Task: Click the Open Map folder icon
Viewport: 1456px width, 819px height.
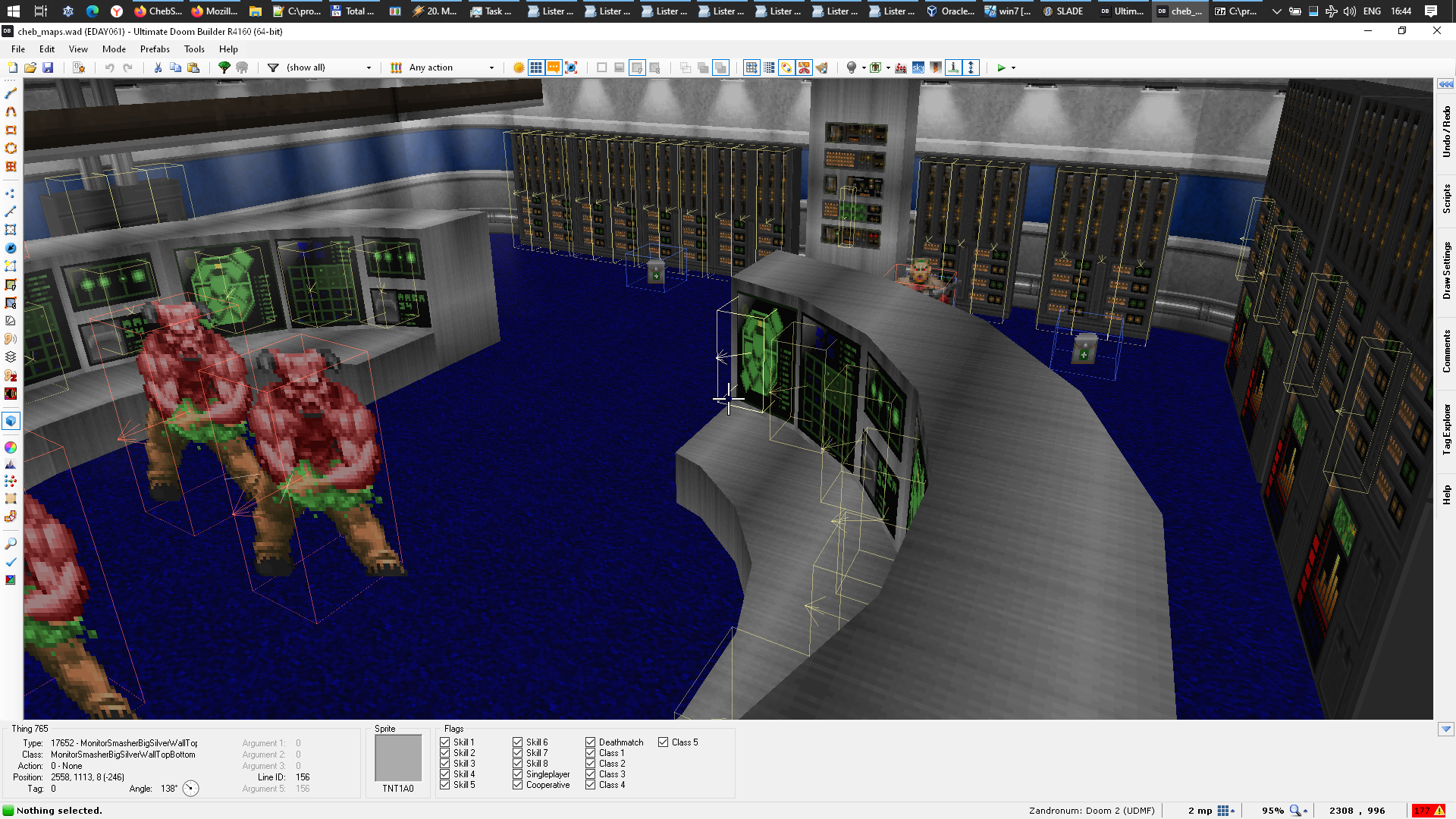Action: [x=30, y=67]
